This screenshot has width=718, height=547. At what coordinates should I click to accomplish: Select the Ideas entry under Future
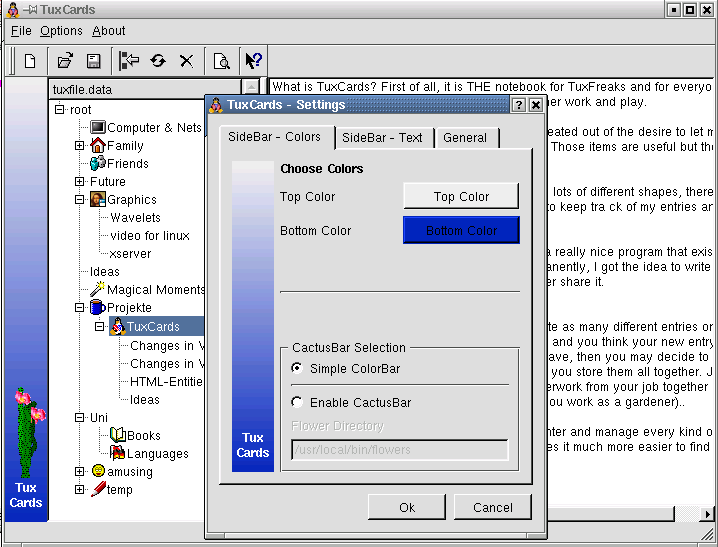[x=105, y=271]
